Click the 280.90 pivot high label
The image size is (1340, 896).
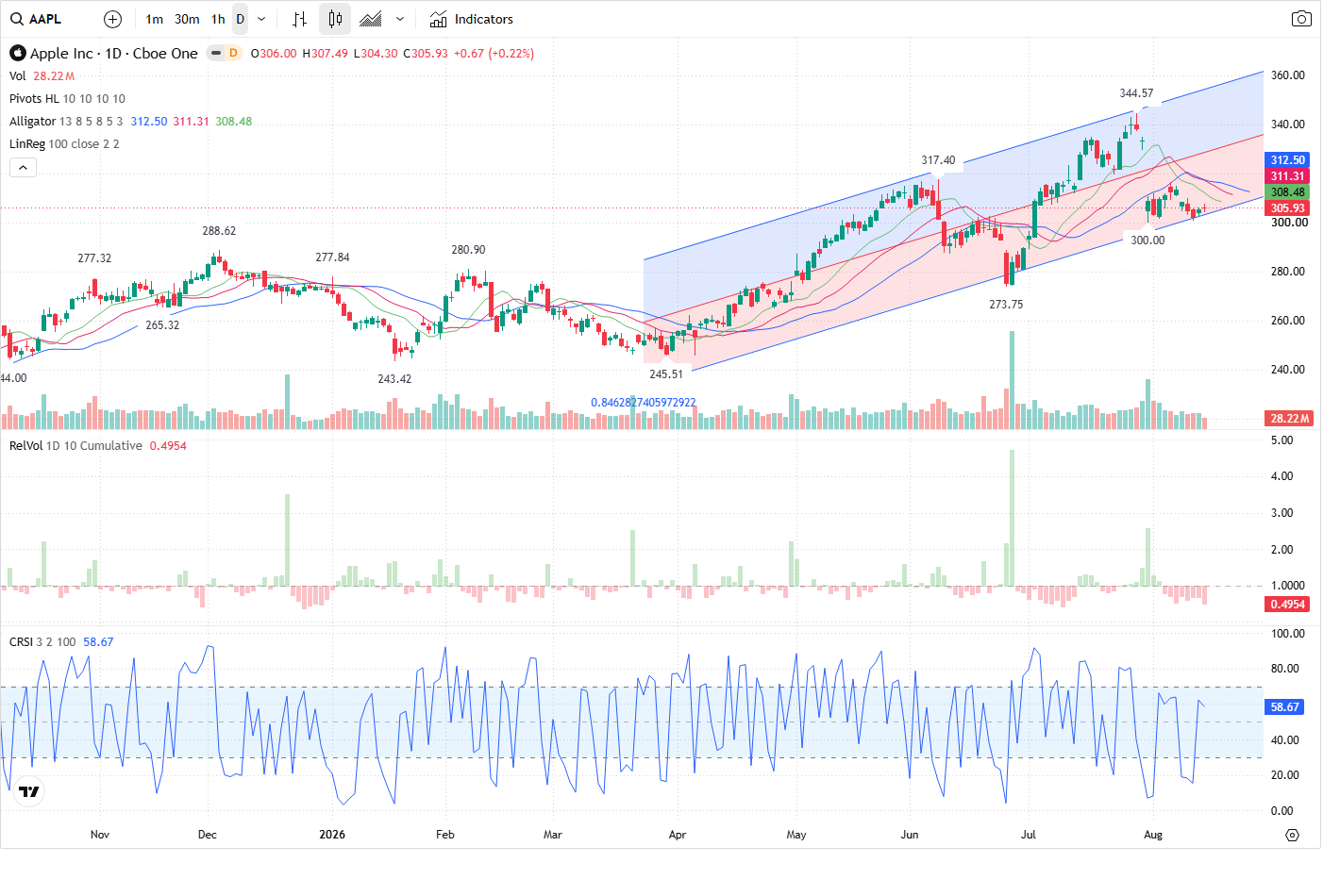pos(468,250)
